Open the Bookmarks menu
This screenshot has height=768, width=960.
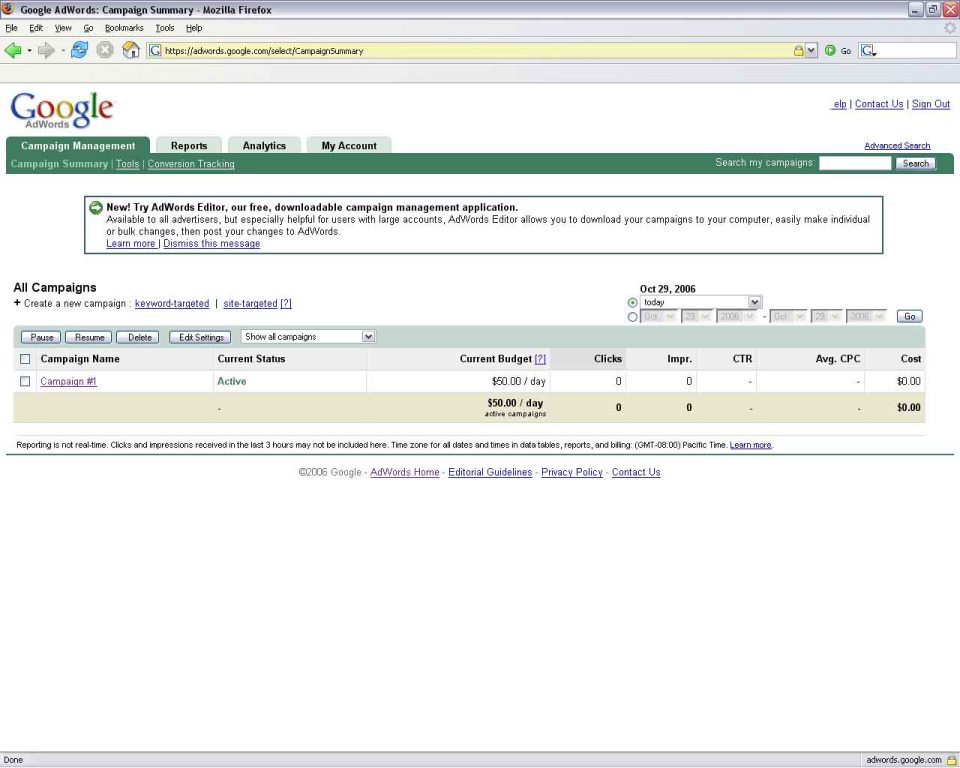pos(124,28)
